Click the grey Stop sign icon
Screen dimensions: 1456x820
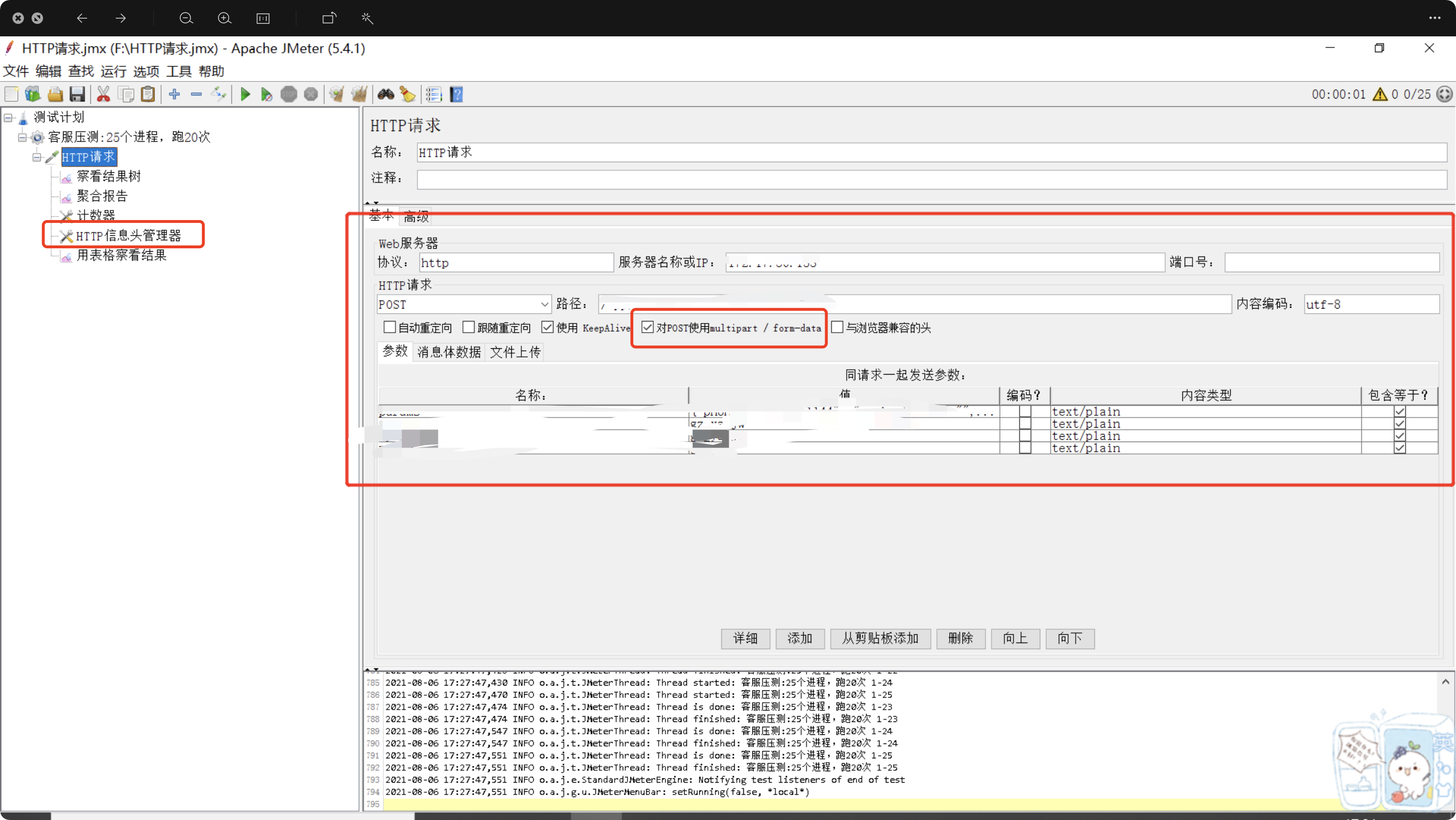(x=289, y=94)
